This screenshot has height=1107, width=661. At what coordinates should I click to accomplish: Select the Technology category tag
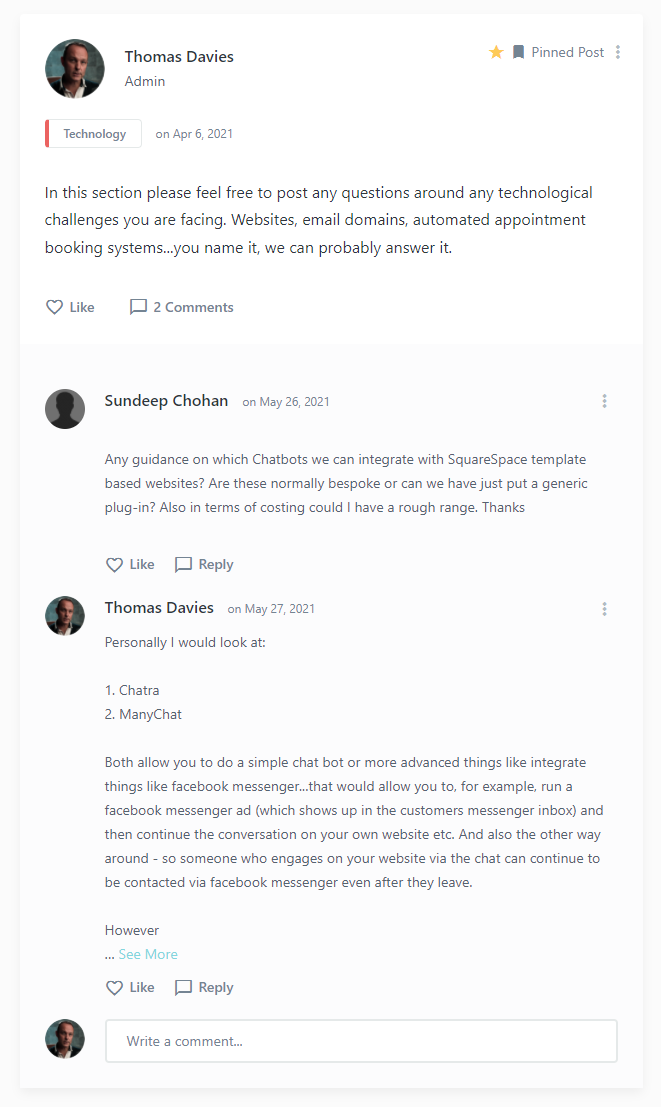pos(94,134)
